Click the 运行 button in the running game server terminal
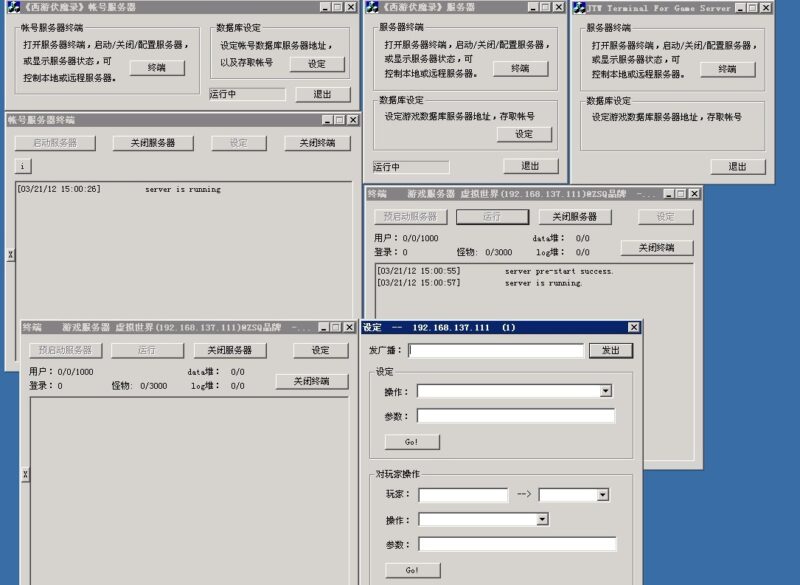The height and width of the screenshot is (585, 800). click(x=491, y=217)
